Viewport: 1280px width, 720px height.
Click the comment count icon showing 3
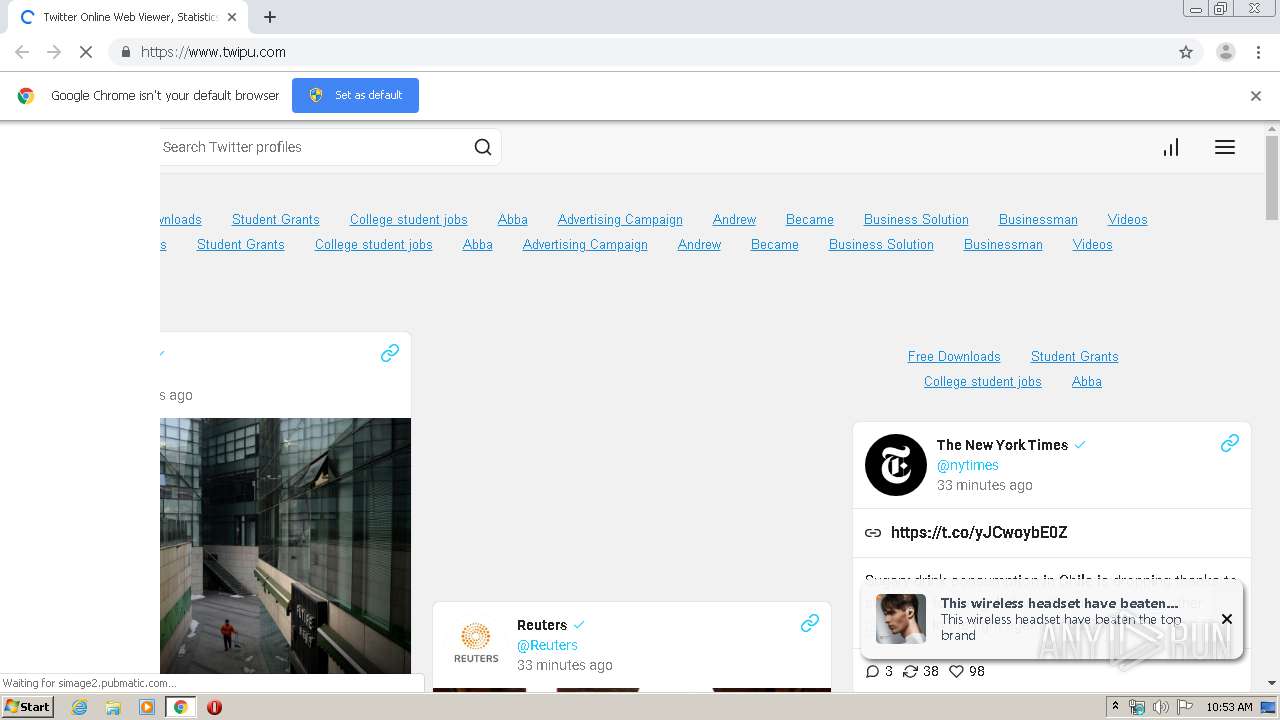pos(872,671)
